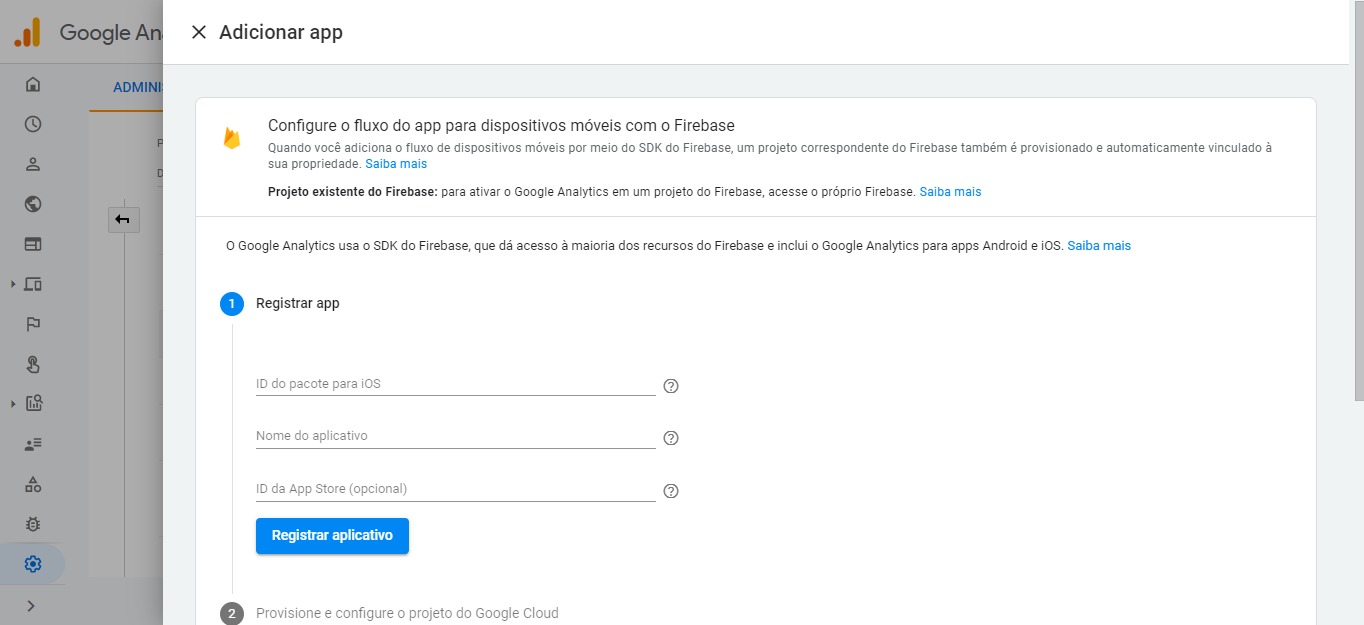Open Saiba mais link after 'próprio Firebase'
1364x625 pixels.
(x=950, y=191)
